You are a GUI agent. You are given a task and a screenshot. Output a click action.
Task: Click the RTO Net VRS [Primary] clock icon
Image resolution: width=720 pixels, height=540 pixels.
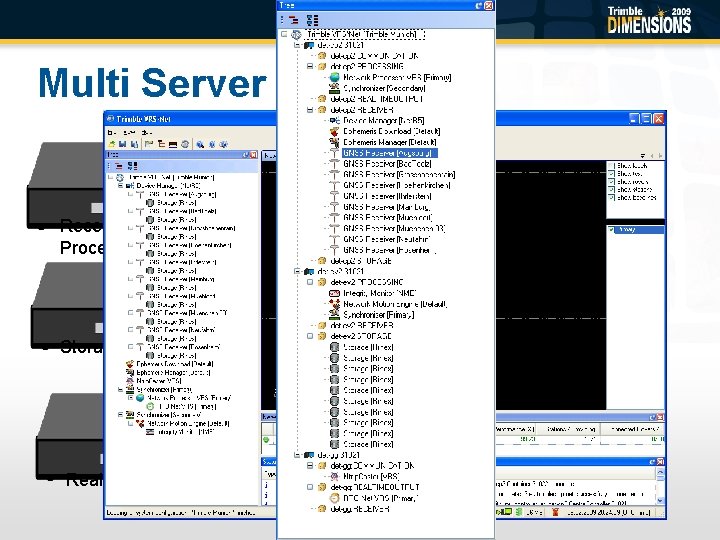coord(334,498)
